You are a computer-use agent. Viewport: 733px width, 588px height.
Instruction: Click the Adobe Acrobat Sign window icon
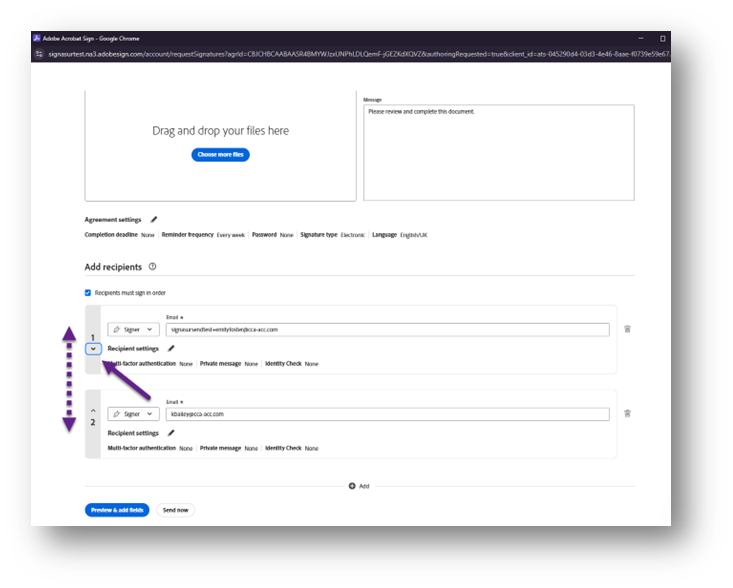point(38,38)
